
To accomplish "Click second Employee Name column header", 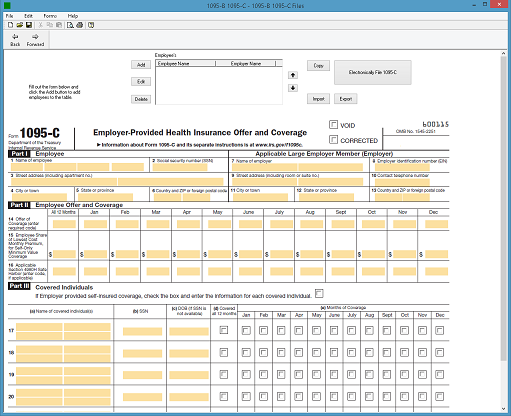I will [x=246, y=63].
